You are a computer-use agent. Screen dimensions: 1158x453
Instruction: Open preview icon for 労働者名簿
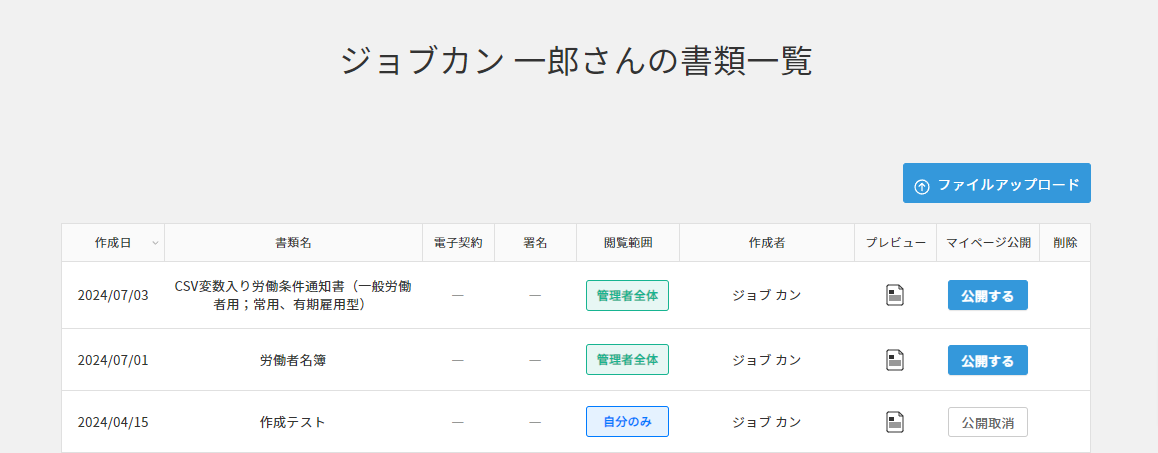coord(895,360)
